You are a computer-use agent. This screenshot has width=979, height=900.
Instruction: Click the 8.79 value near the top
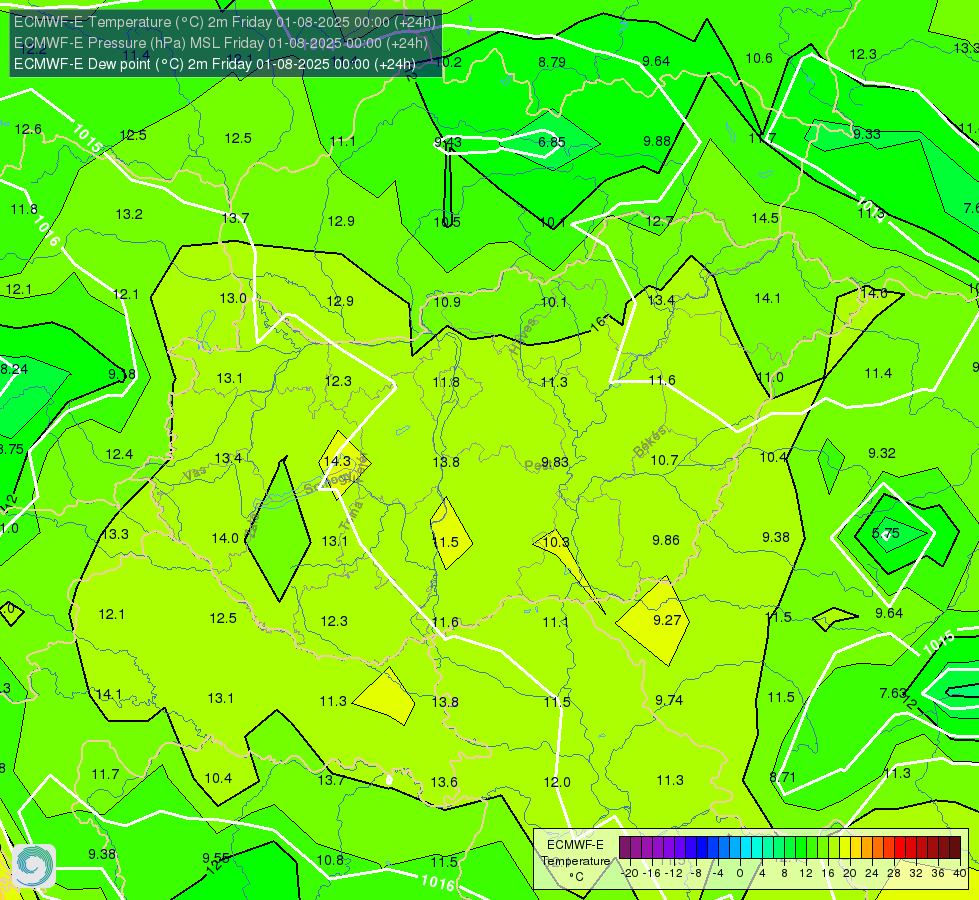pyautogui.click(x=552, y=62)
